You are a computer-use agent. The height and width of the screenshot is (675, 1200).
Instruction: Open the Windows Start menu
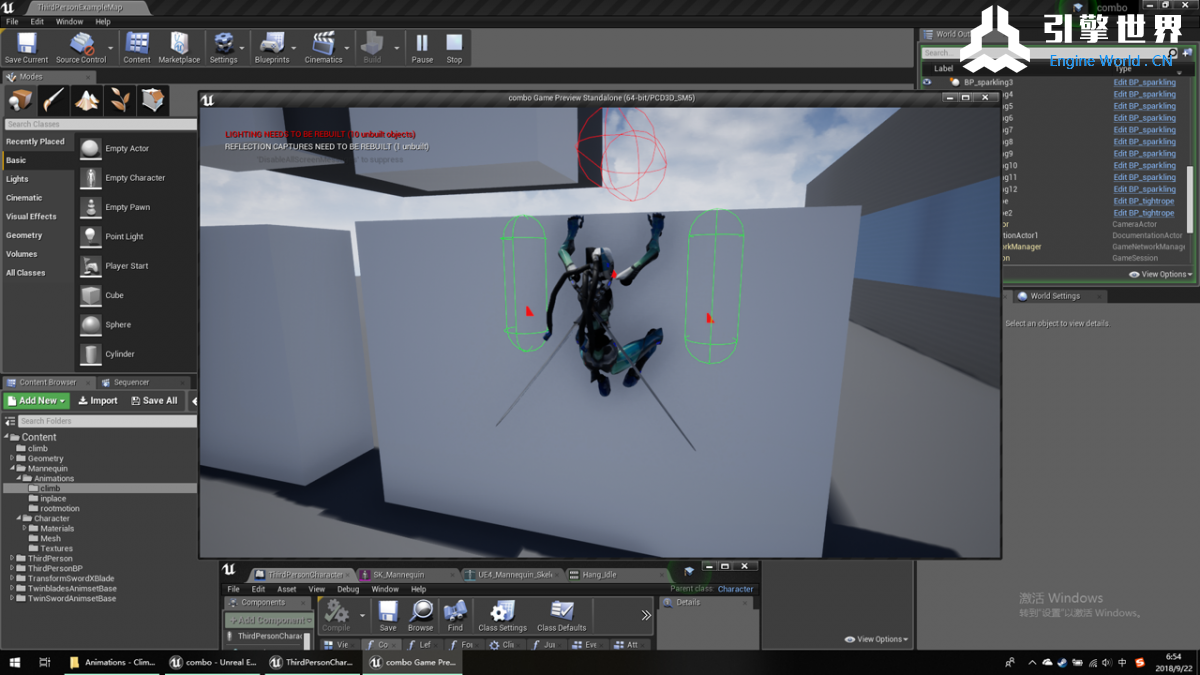pyautogui.click(x=15, y=662)
